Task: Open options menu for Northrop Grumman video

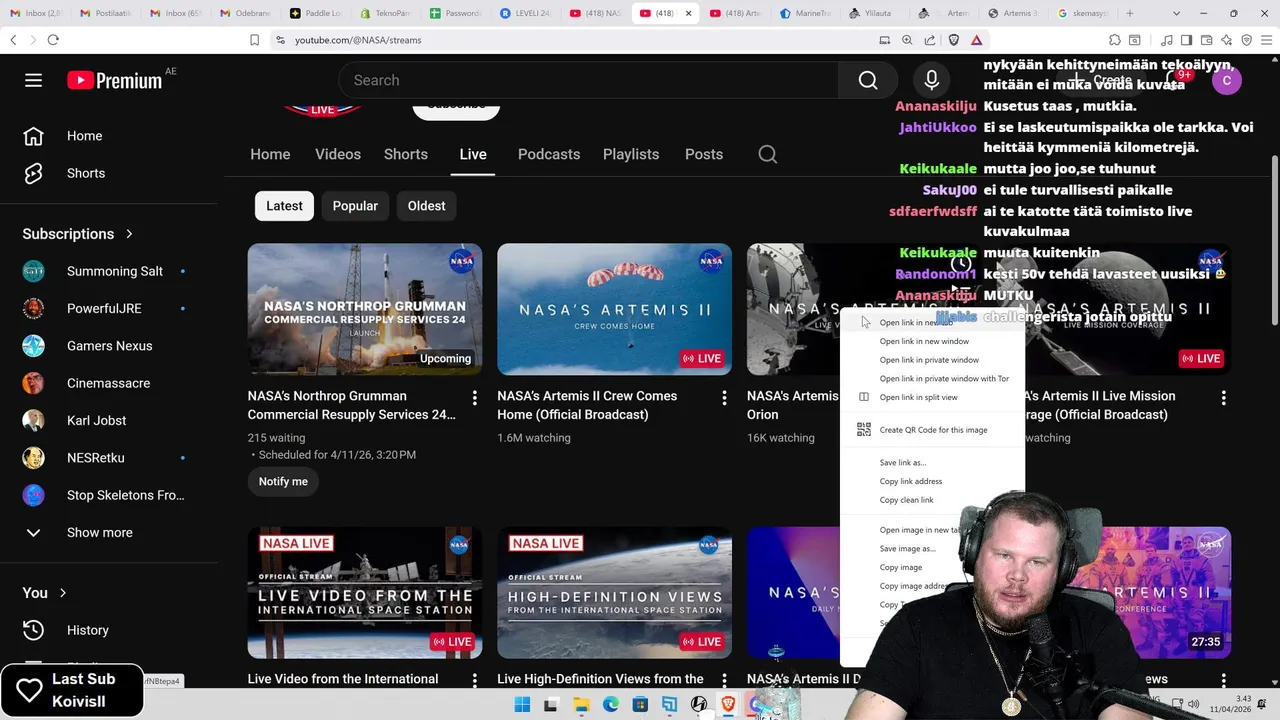Action: click(x=475, y=398)
